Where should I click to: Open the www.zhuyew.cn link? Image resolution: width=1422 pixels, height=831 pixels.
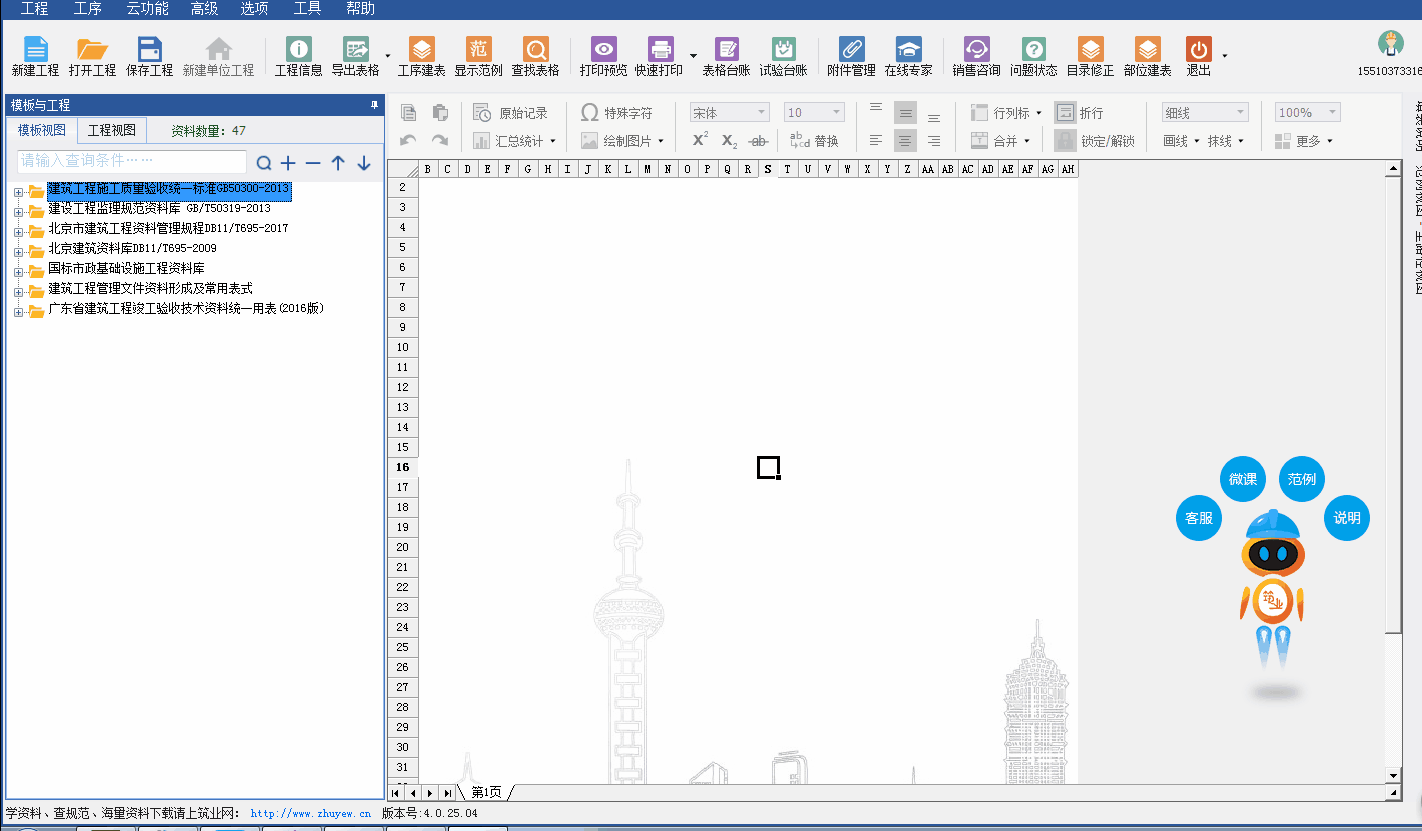[310, 814]
